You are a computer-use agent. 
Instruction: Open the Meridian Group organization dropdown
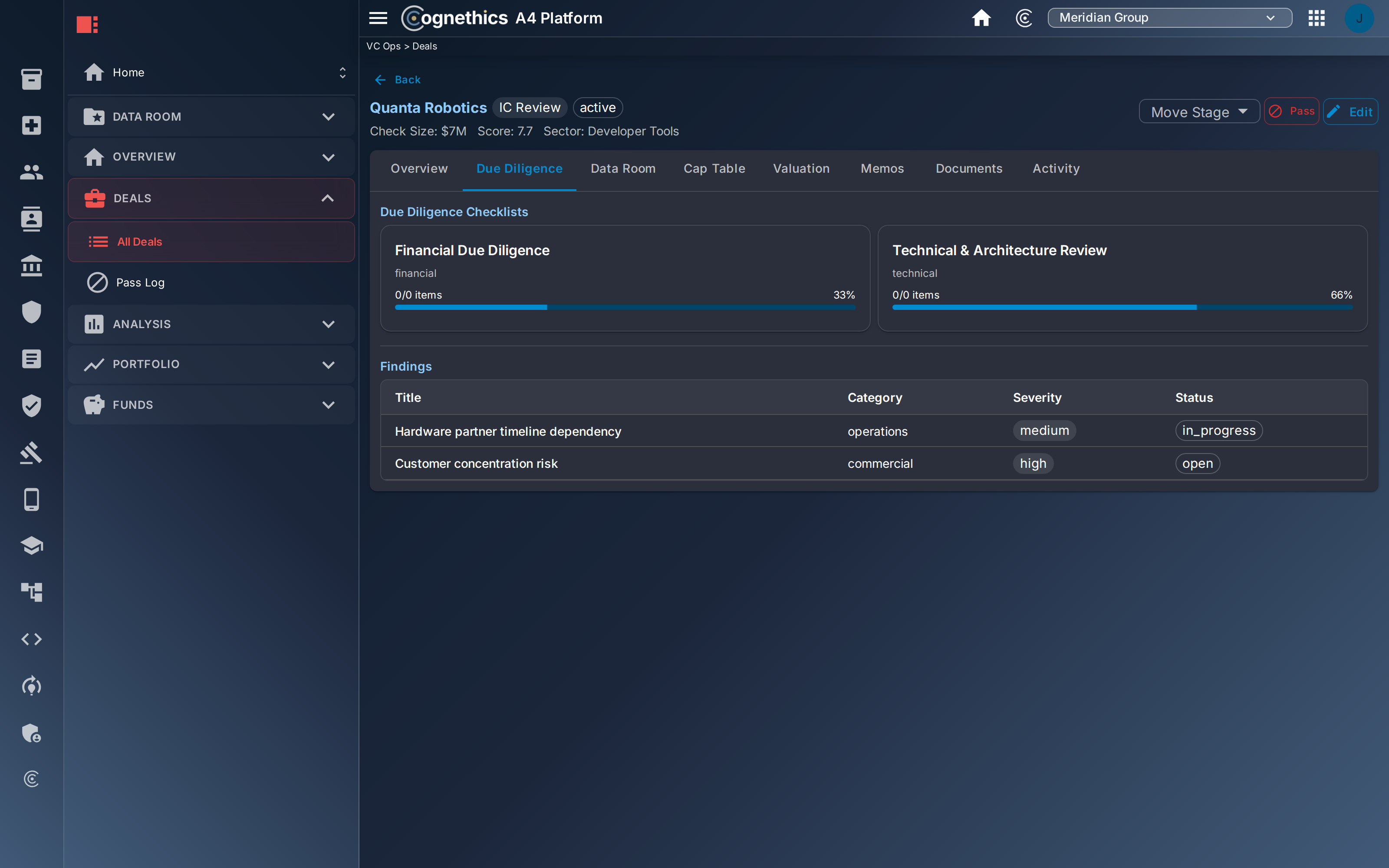click(x=1169, y=18)
